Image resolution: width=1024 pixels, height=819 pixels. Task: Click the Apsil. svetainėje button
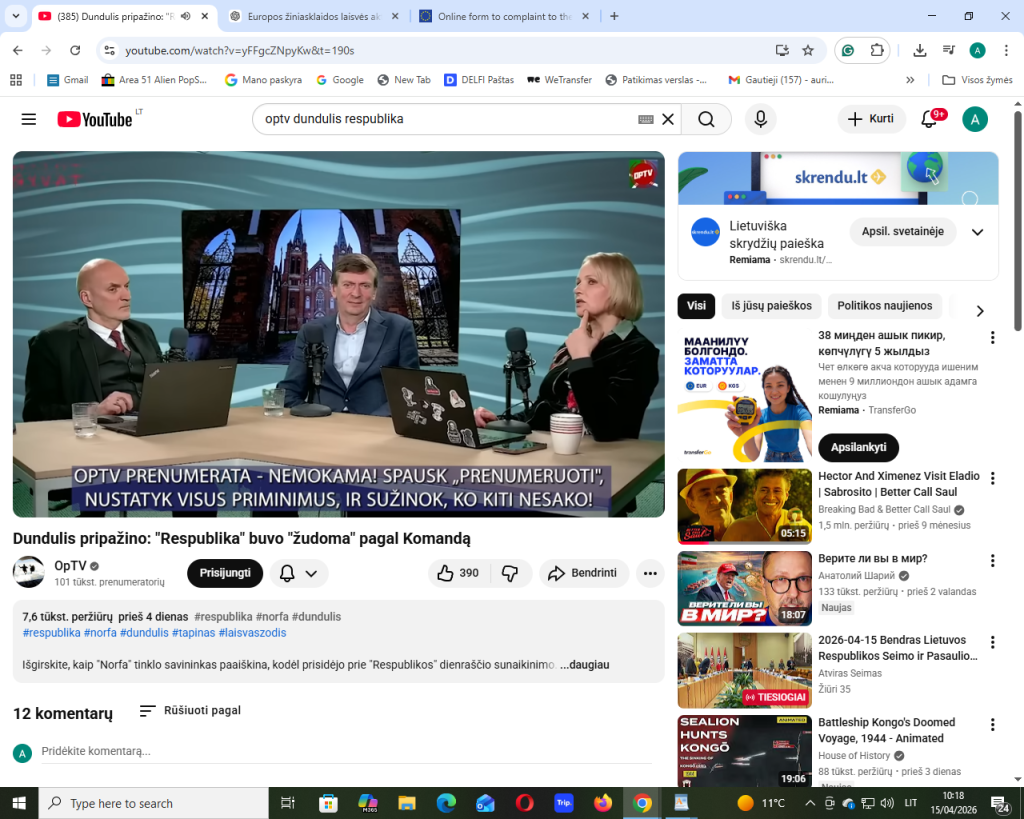tap(903, 231)
